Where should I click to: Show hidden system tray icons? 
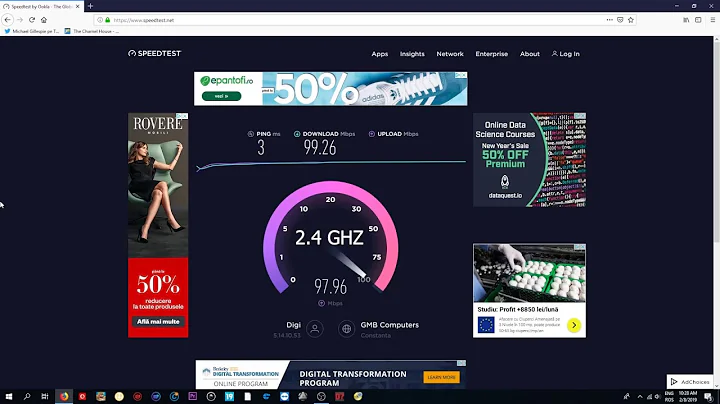point(640,397)
